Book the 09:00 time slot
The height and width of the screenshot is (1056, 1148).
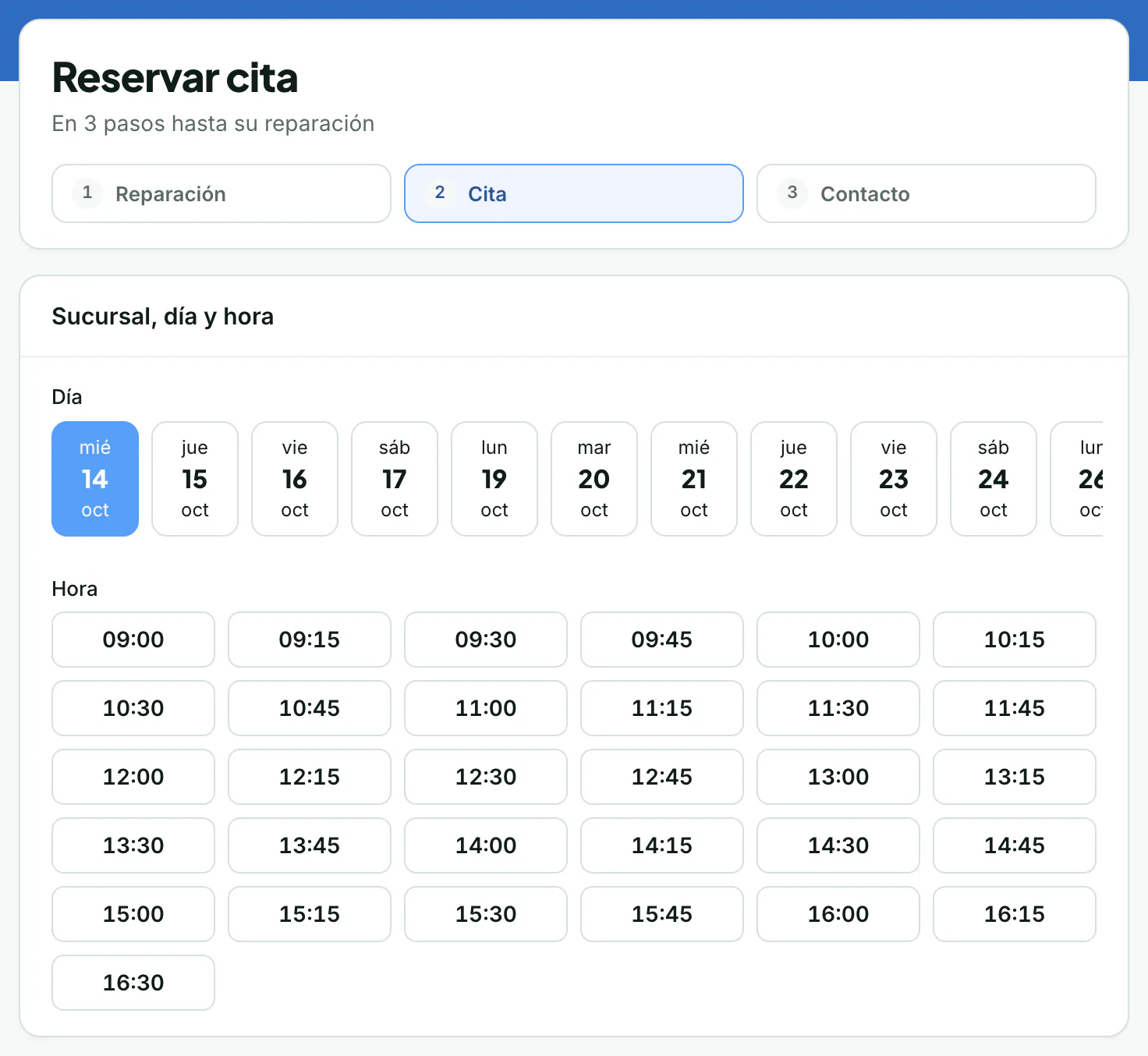(x=133, y=640)
